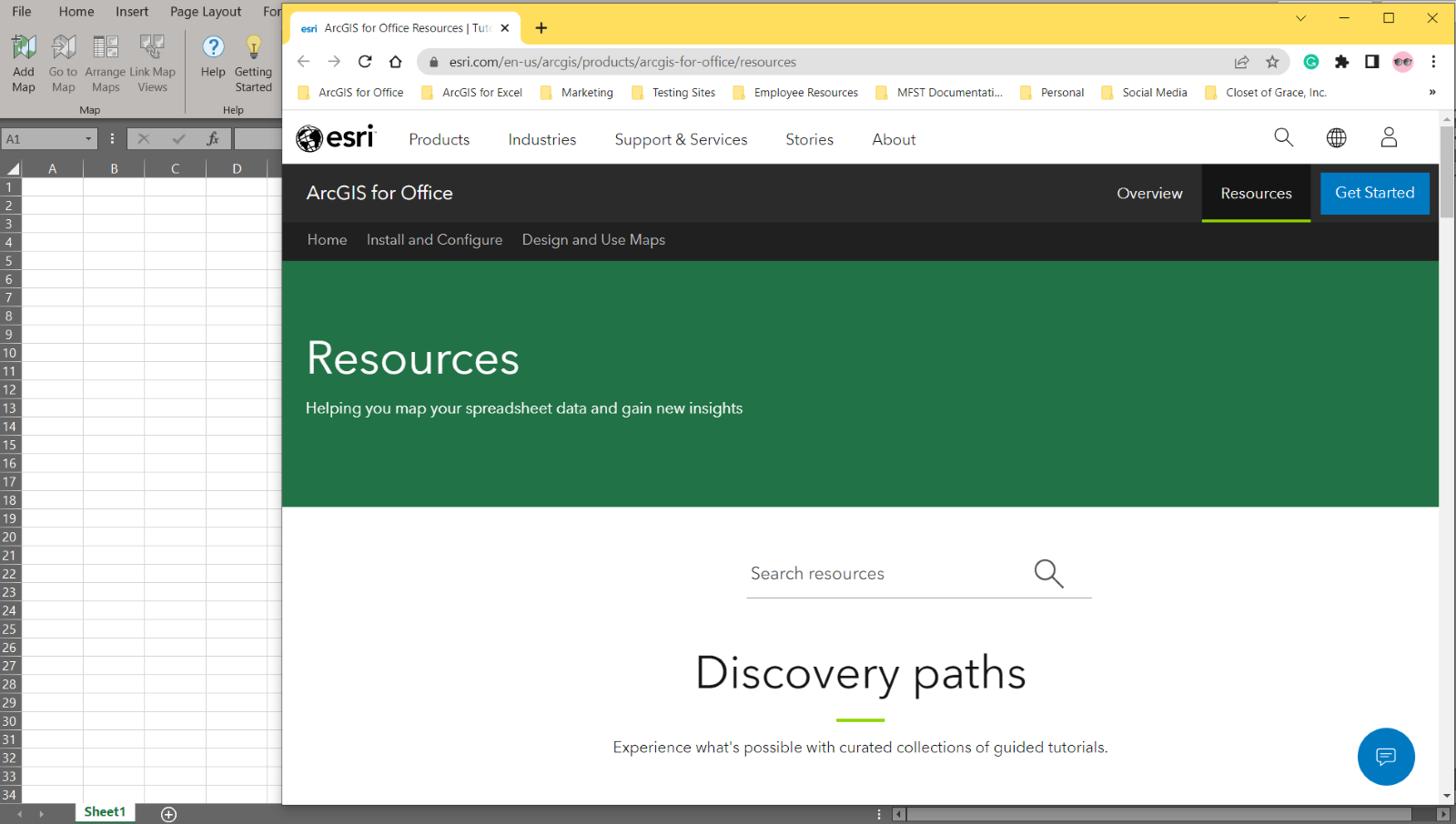Viewport: 1456px width, 824px height.
Task: Open the Chrome profile avatar
Action: (1402, 62)
